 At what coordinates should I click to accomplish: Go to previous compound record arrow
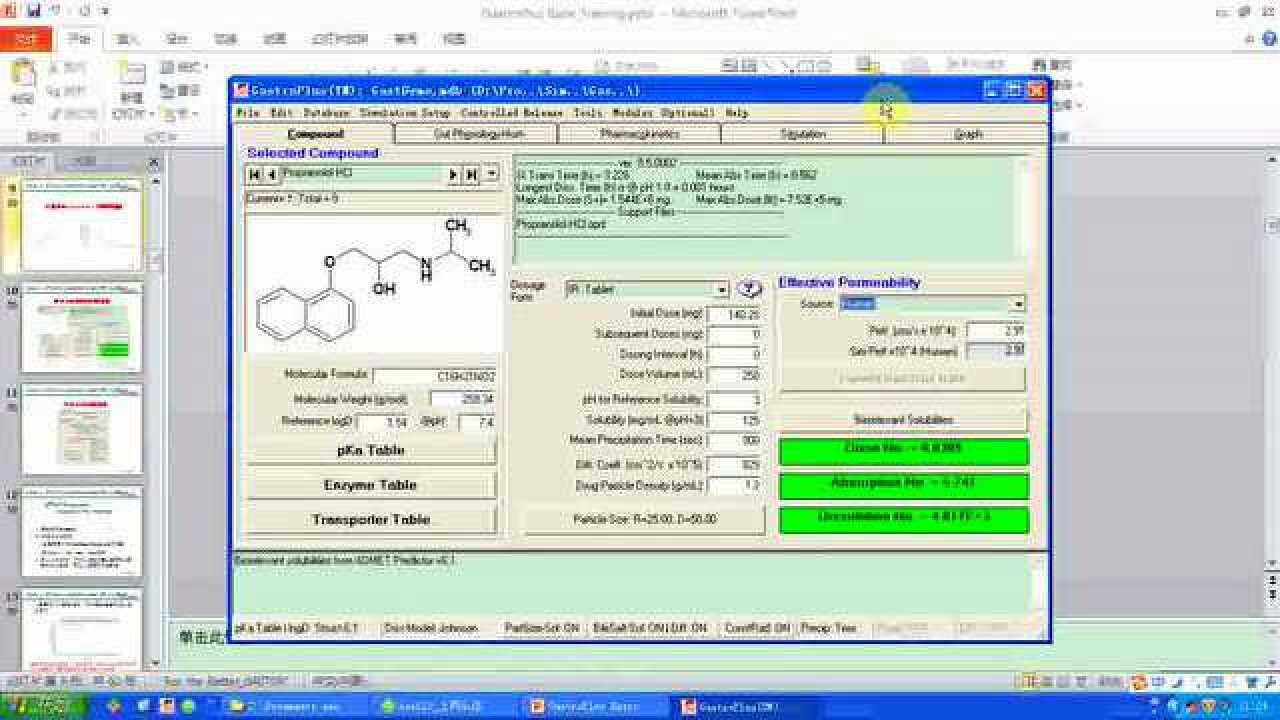[x=271, y=174]
